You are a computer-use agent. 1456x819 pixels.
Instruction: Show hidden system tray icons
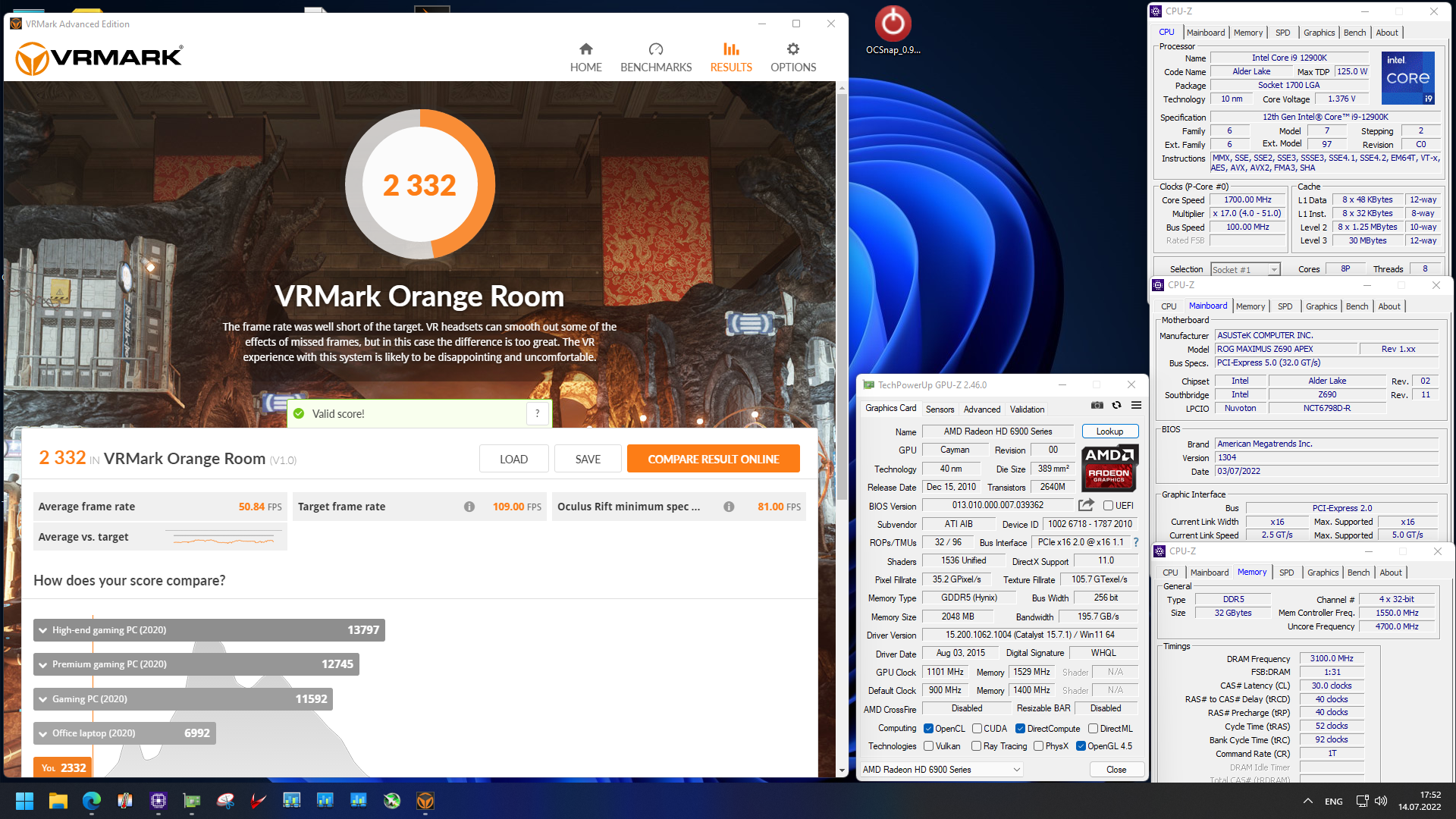(x=1308, y=802)
